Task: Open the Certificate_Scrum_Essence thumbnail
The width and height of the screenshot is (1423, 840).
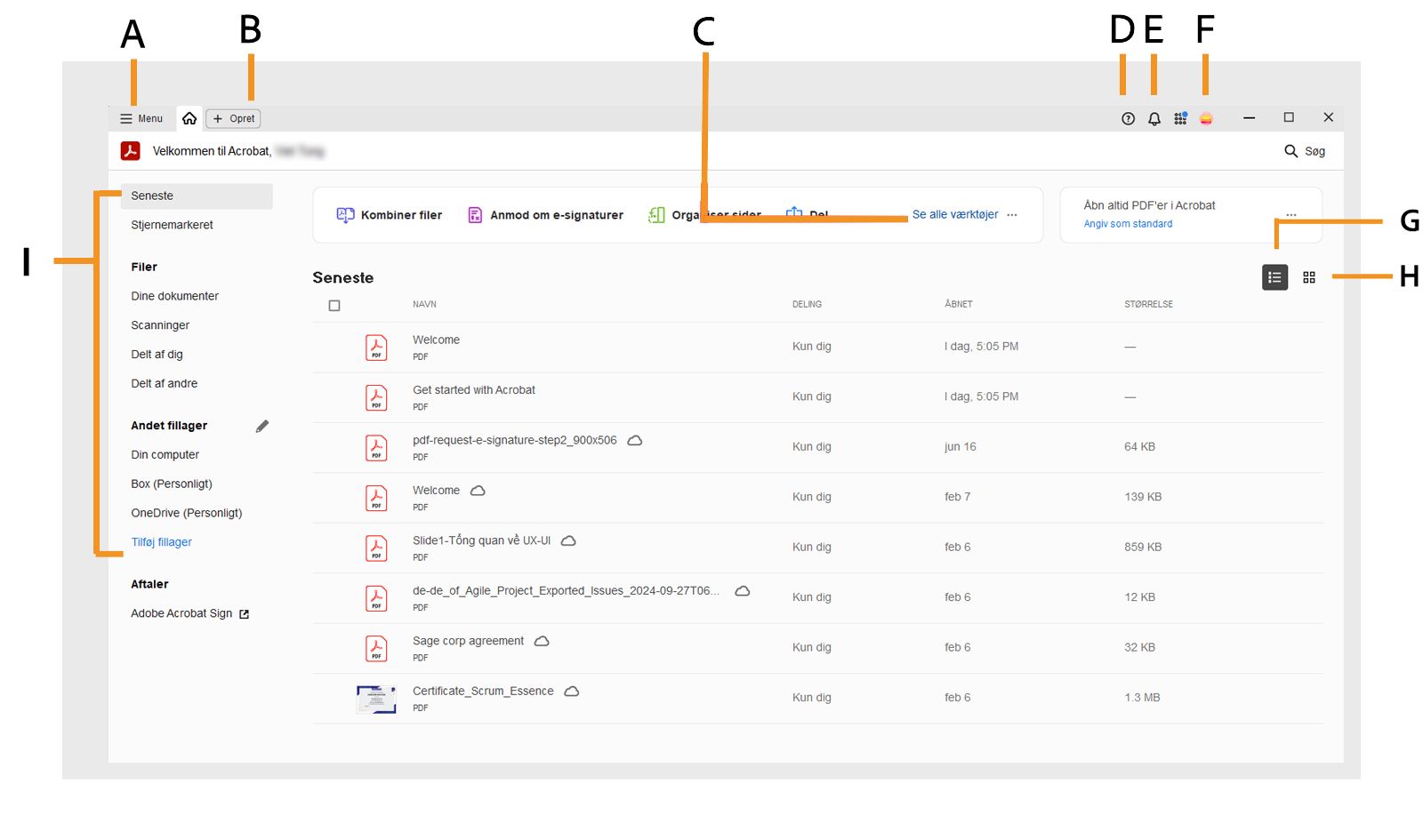Action: tap(376, 699)
